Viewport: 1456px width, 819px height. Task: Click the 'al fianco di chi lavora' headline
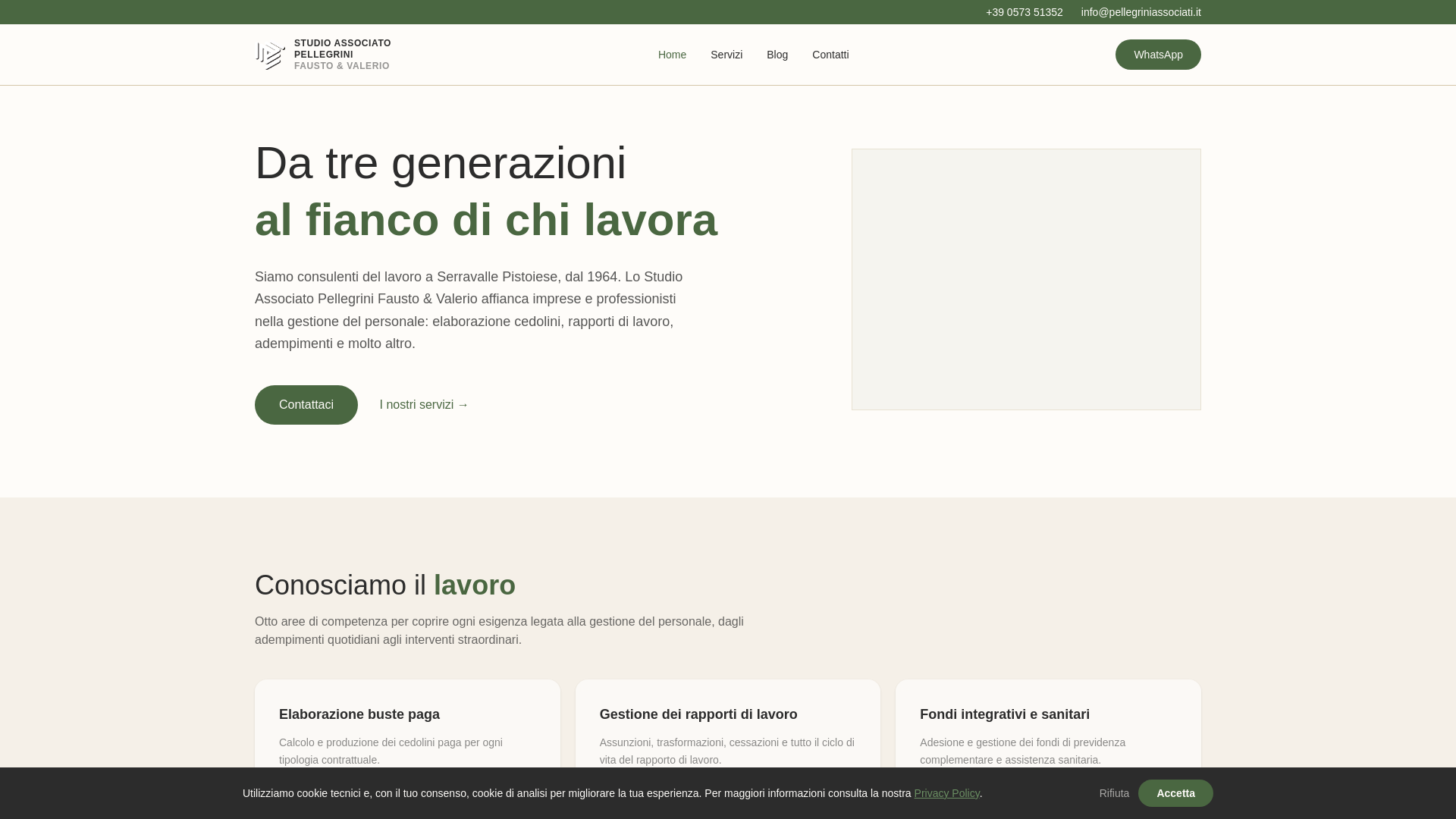486,220
